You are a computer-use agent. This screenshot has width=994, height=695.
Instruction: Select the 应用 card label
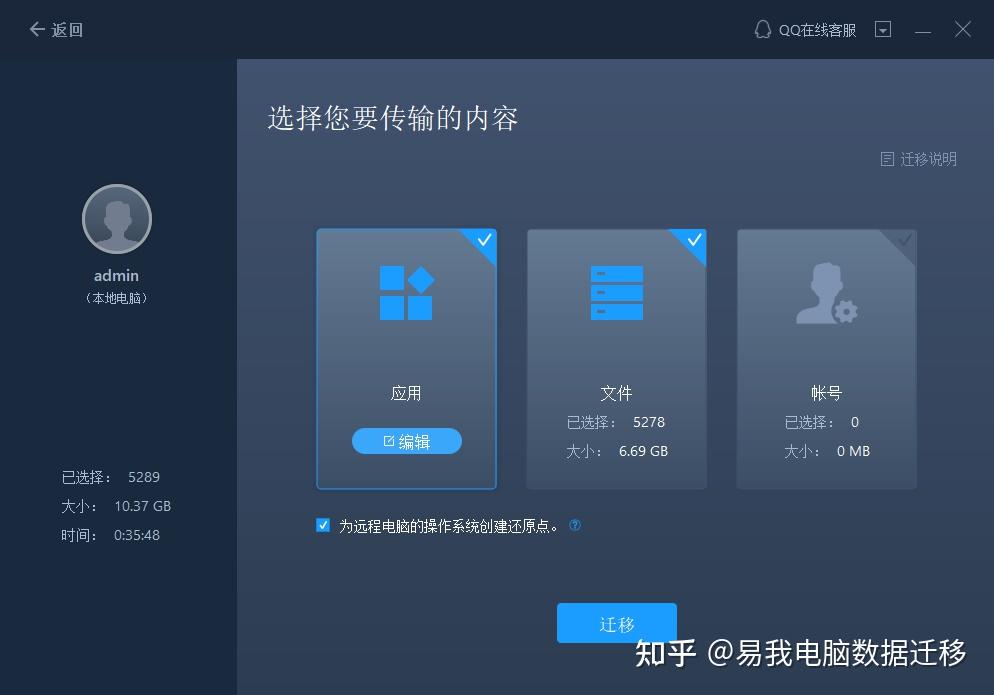coord(406,394)
